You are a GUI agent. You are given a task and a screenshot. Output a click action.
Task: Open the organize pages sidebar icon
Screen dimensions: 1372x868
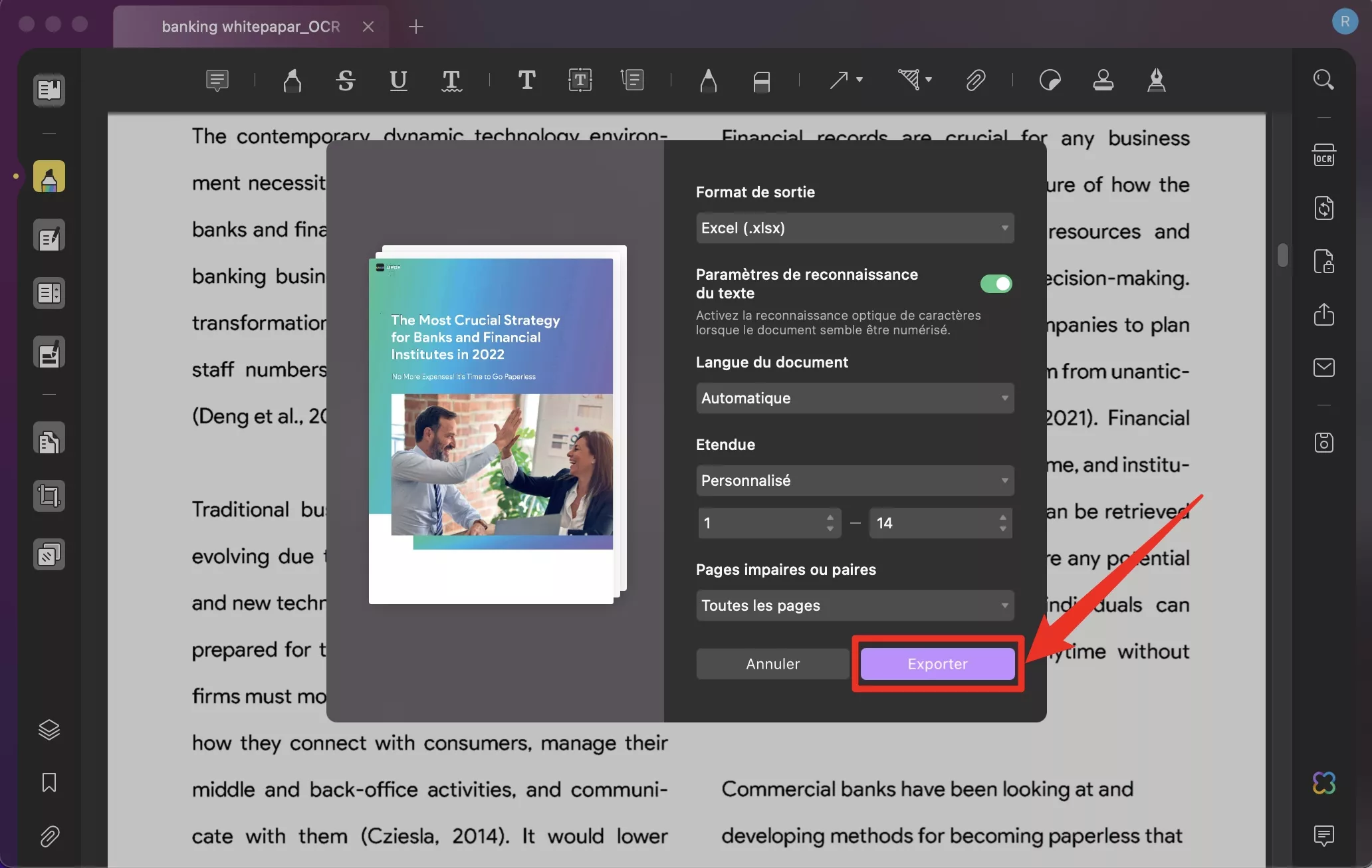click(49, 439)
